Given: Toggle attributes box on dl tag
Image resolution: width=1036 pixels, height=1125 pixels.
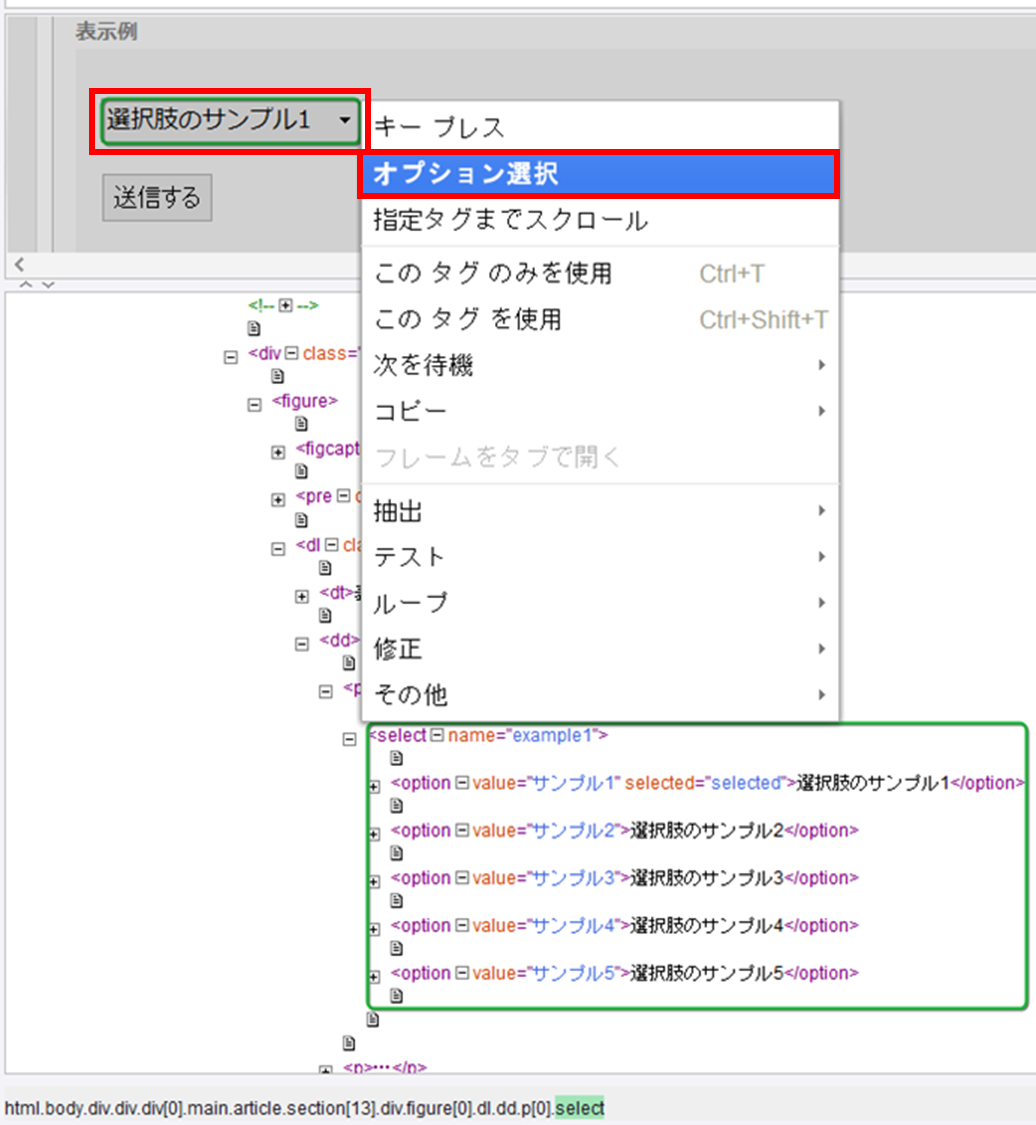Looking at the screenshot, I should [331, 545].
